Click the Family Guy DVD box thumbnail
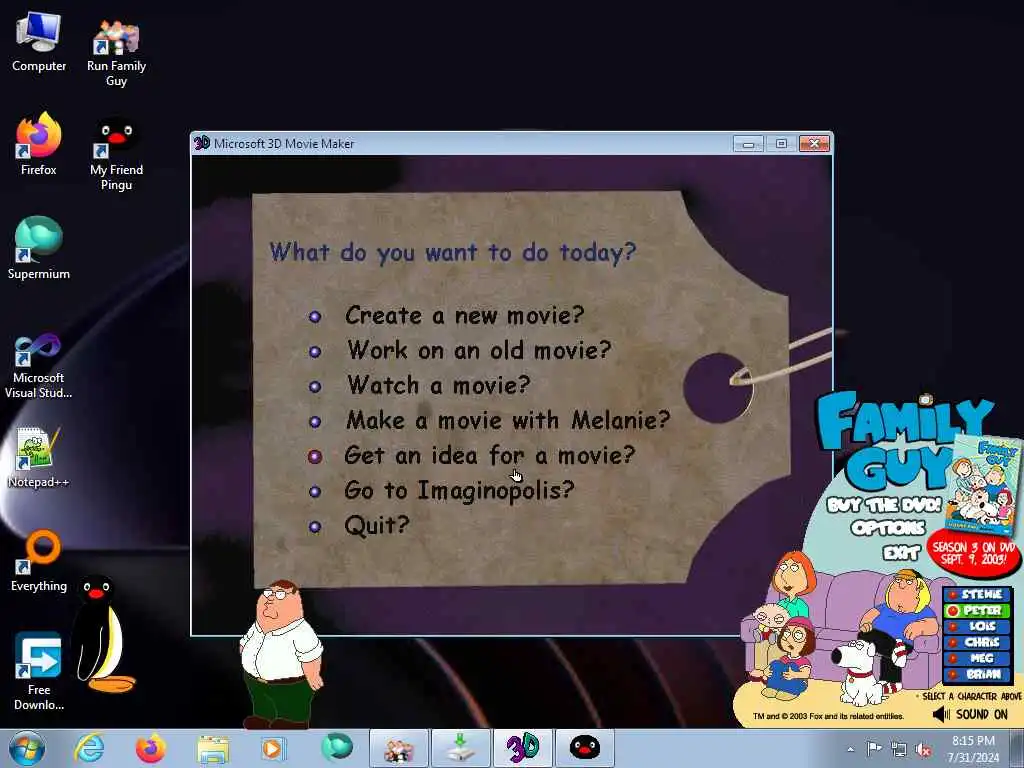The image size is (1024, 768). (985, 484)
